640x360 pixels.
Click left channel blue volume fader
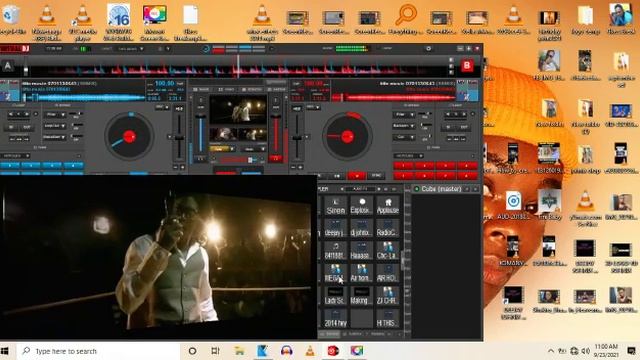(200, 133)
